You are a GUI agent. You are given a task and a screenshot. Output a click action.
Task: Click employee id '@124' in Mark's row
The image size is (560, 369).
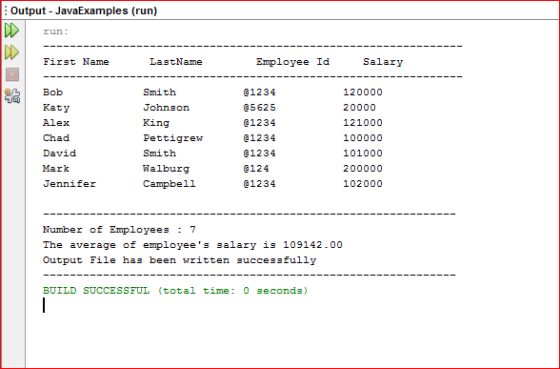click(256, 169)
